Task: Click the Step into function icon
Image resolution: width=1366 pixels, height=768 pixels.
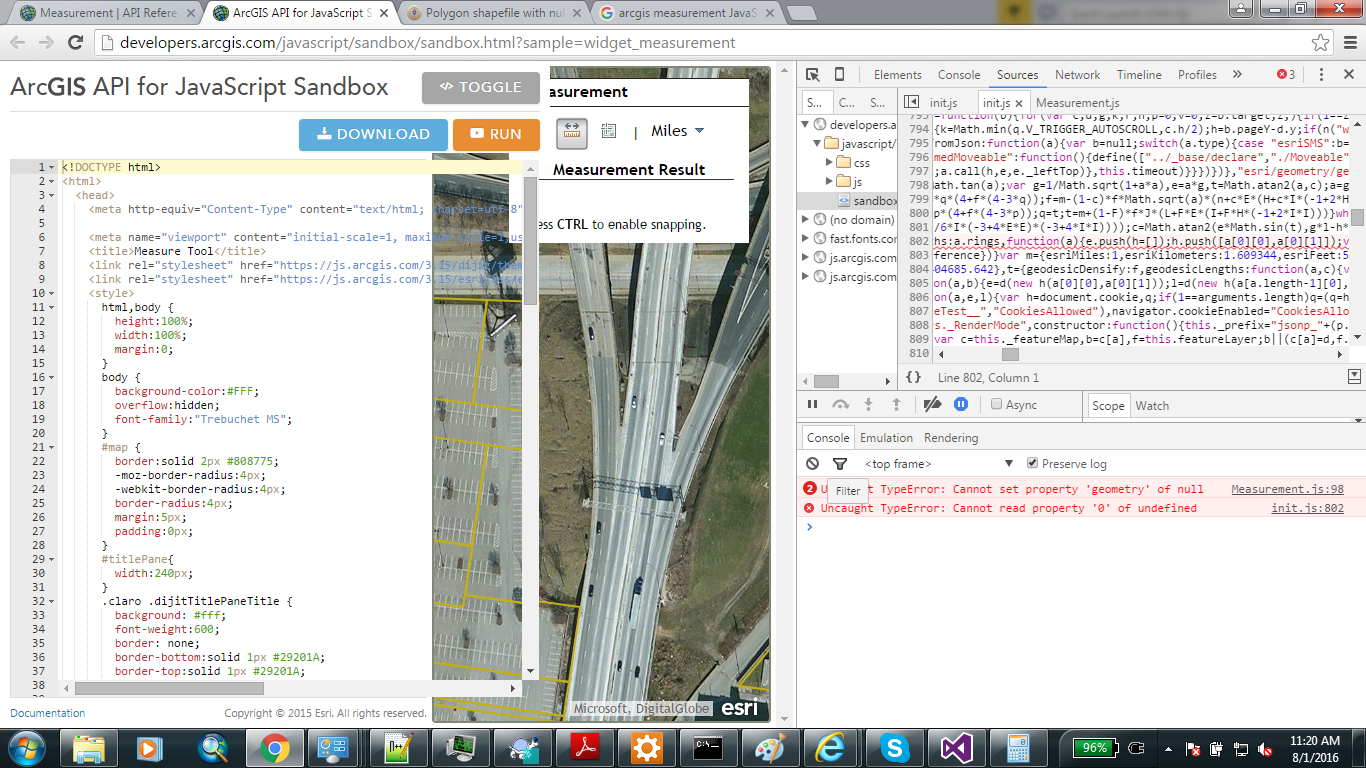Action: pos(868,404)
